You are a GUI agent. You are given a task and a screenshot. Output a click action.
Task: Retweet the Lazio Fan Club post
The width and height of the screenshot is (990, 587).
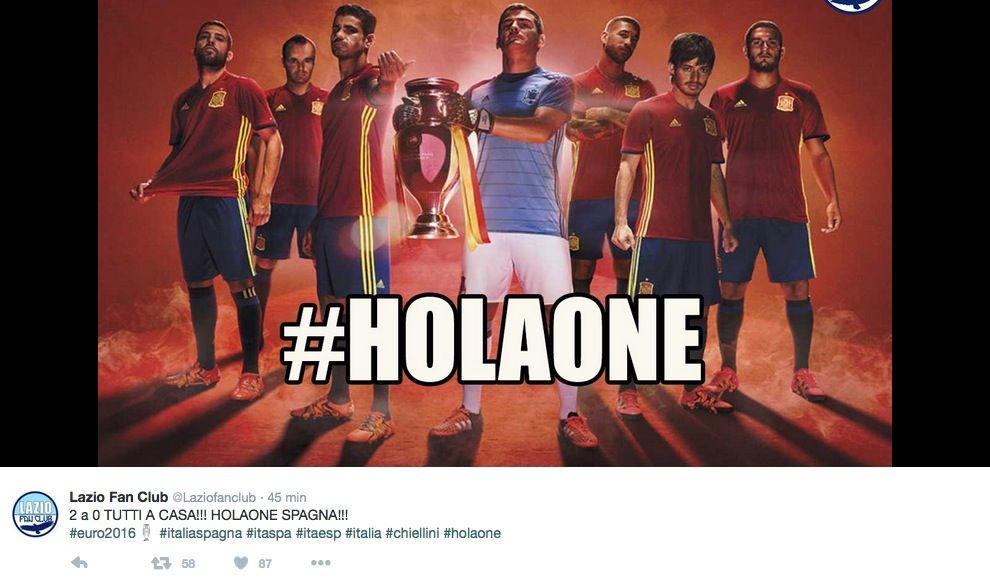click(161, 563)
